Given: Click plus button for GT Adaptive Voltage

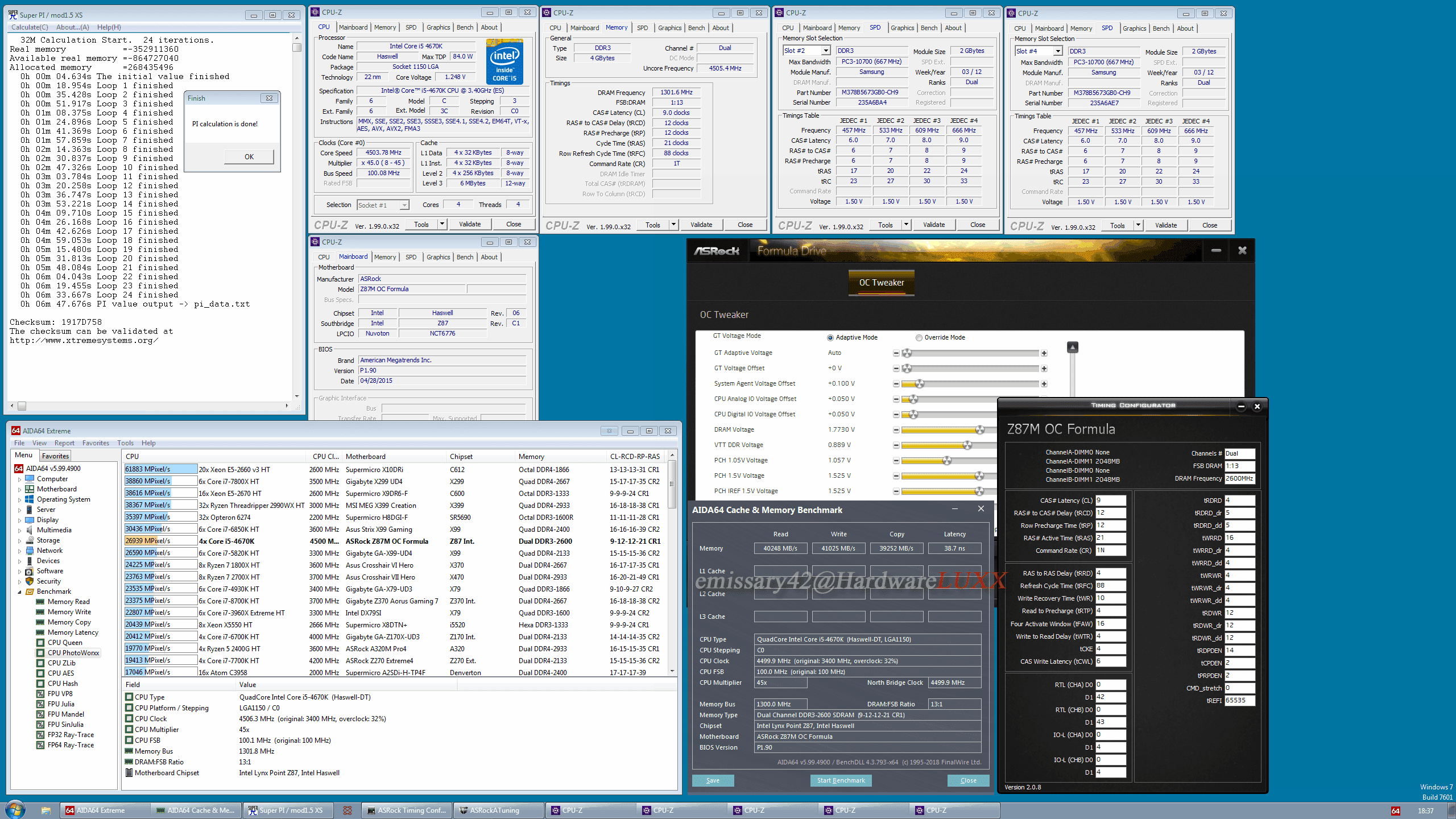Looking at the screenshot, I should click(1044, 353).
